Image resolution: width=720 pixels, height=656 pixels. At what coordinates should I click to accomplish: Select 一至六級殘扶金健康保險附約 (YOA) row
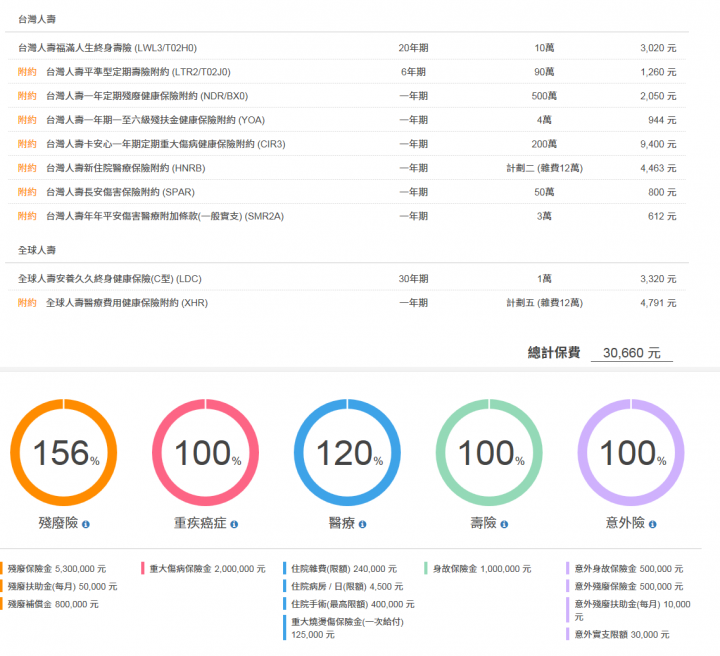pos(347,120)
